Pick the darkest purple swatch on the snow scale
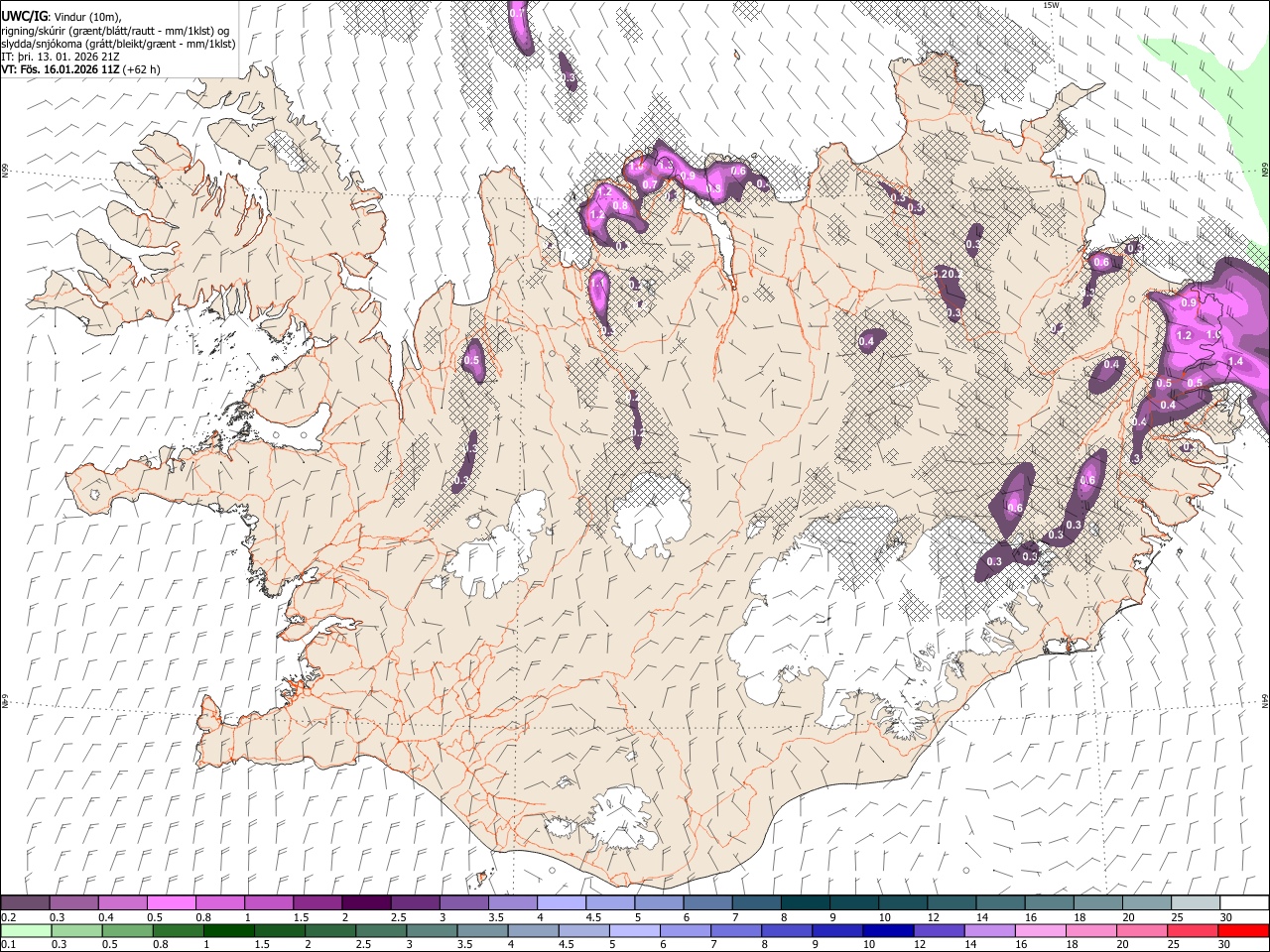 (x=367, y=903)
